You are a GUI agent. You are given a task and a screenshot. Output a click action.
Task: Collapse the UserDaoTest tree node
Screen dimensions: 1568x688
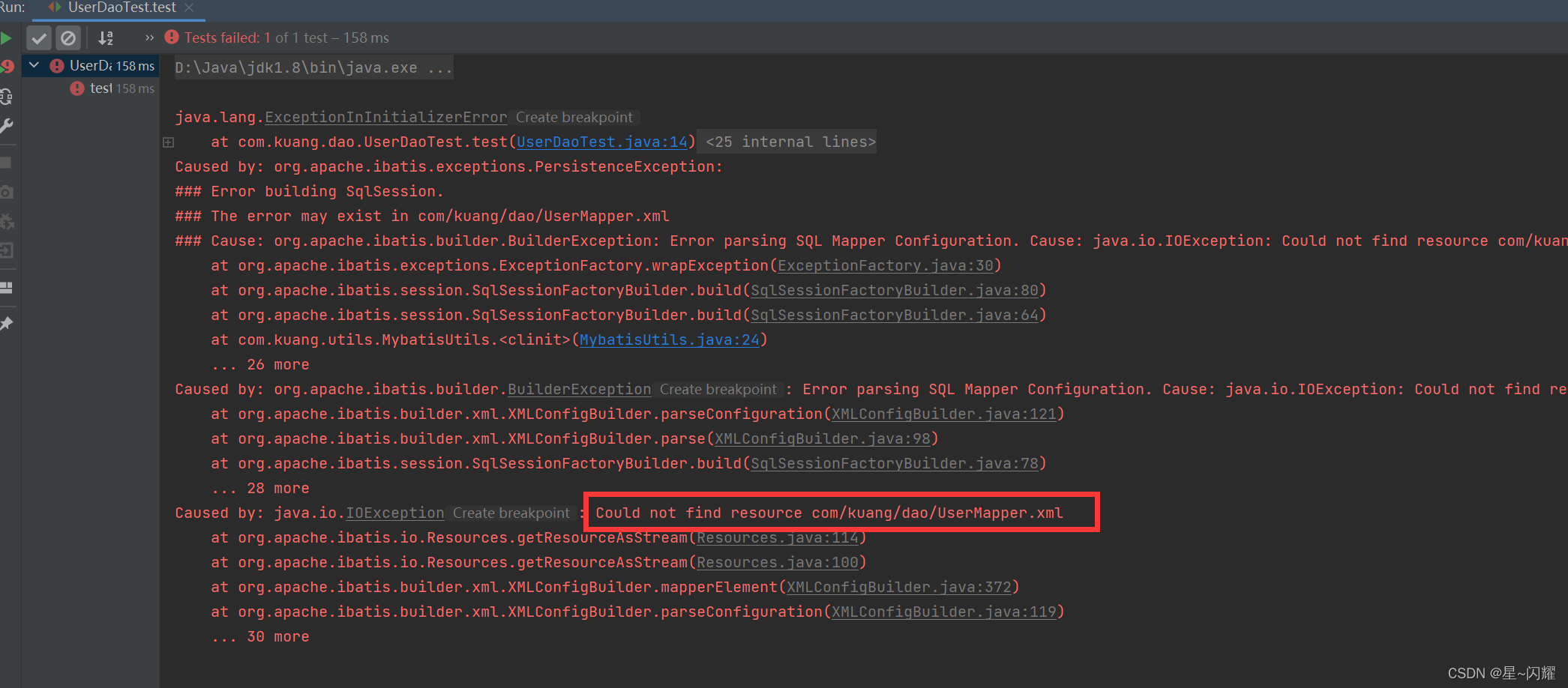pos(34,65)
